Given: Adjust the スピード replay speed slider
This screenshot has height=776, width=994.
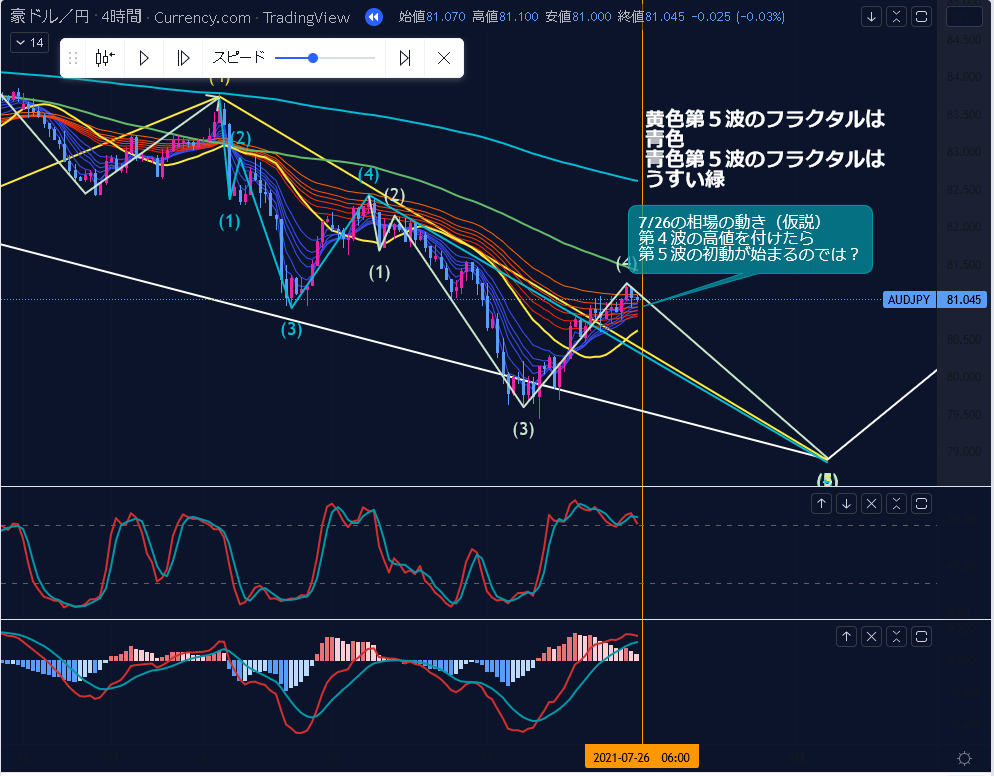Looking at the screenshot, I should [314, 58].
